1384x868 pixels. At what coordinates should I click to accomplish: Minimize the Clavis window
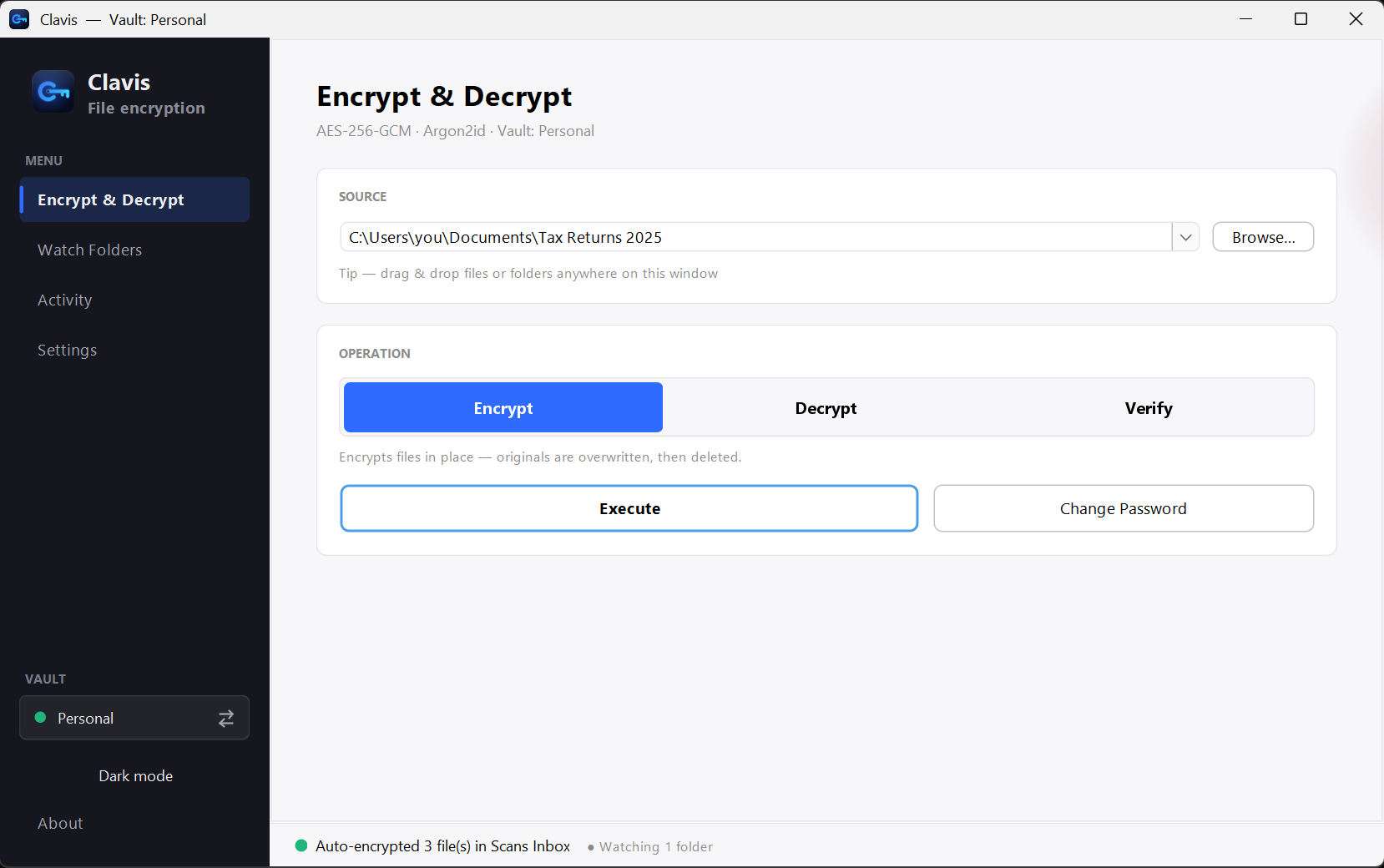[x=1246, y=19]
